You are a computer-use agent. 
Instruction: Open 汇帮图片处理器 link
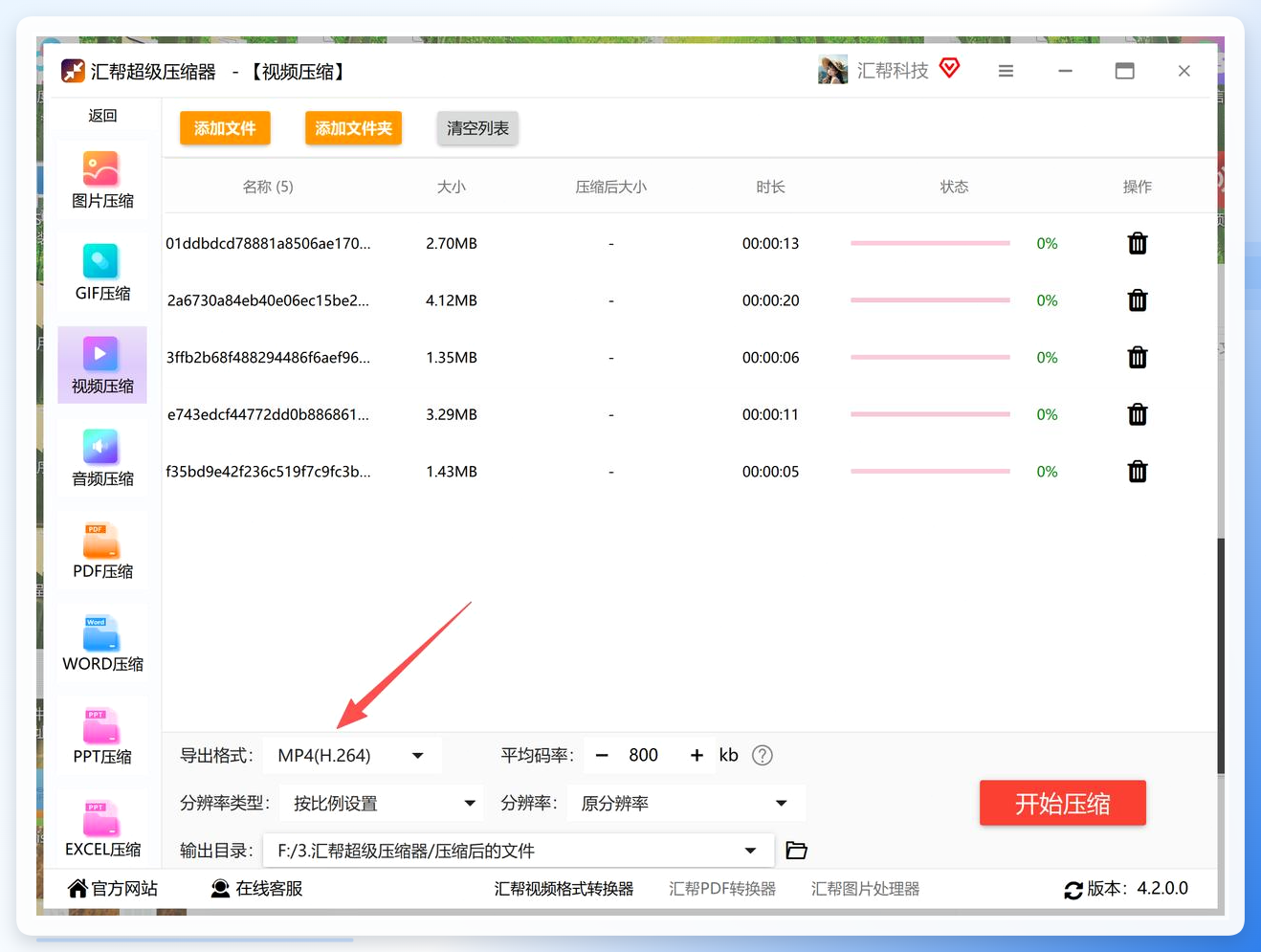[x=865, y=889]
